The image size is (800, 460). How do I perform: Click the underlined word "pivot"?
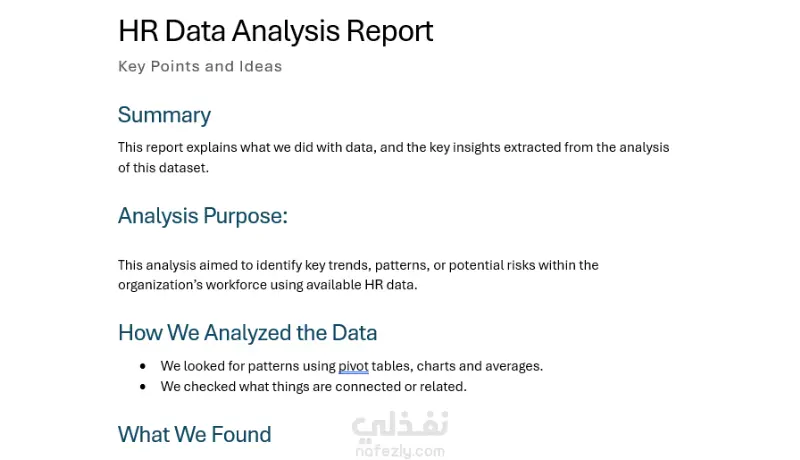pyautogui.click(x=353, y=366)
